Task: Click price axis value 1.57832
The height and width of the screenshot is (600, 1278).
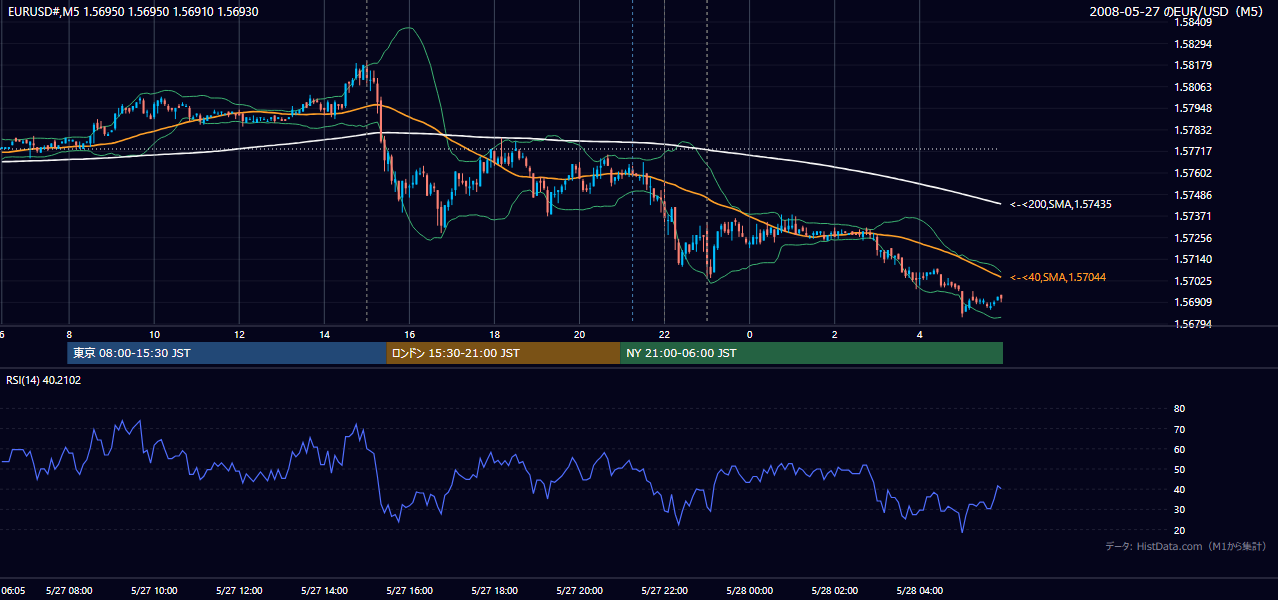Action: tap(1195, 130)
